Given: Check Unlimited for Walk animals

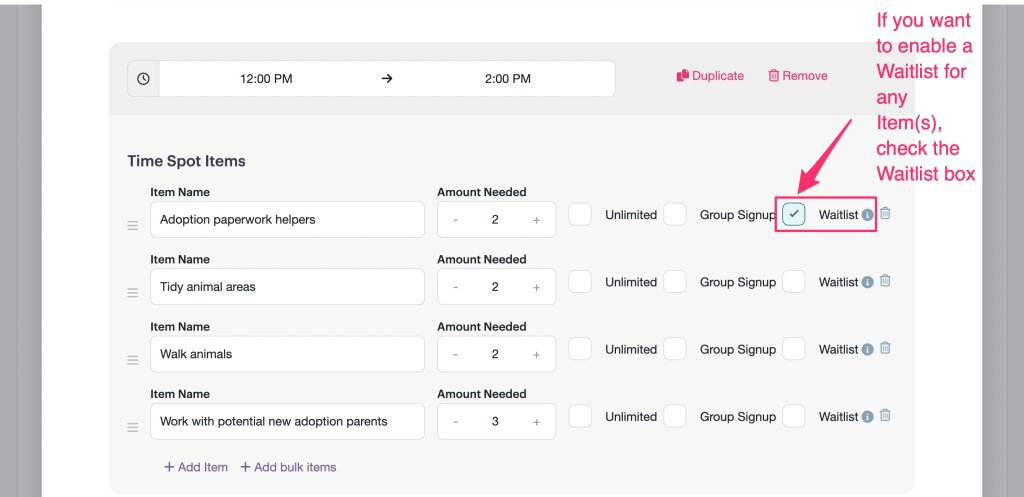Looking at the screenshot, I should pyautogui.click(x=580, y=348).
